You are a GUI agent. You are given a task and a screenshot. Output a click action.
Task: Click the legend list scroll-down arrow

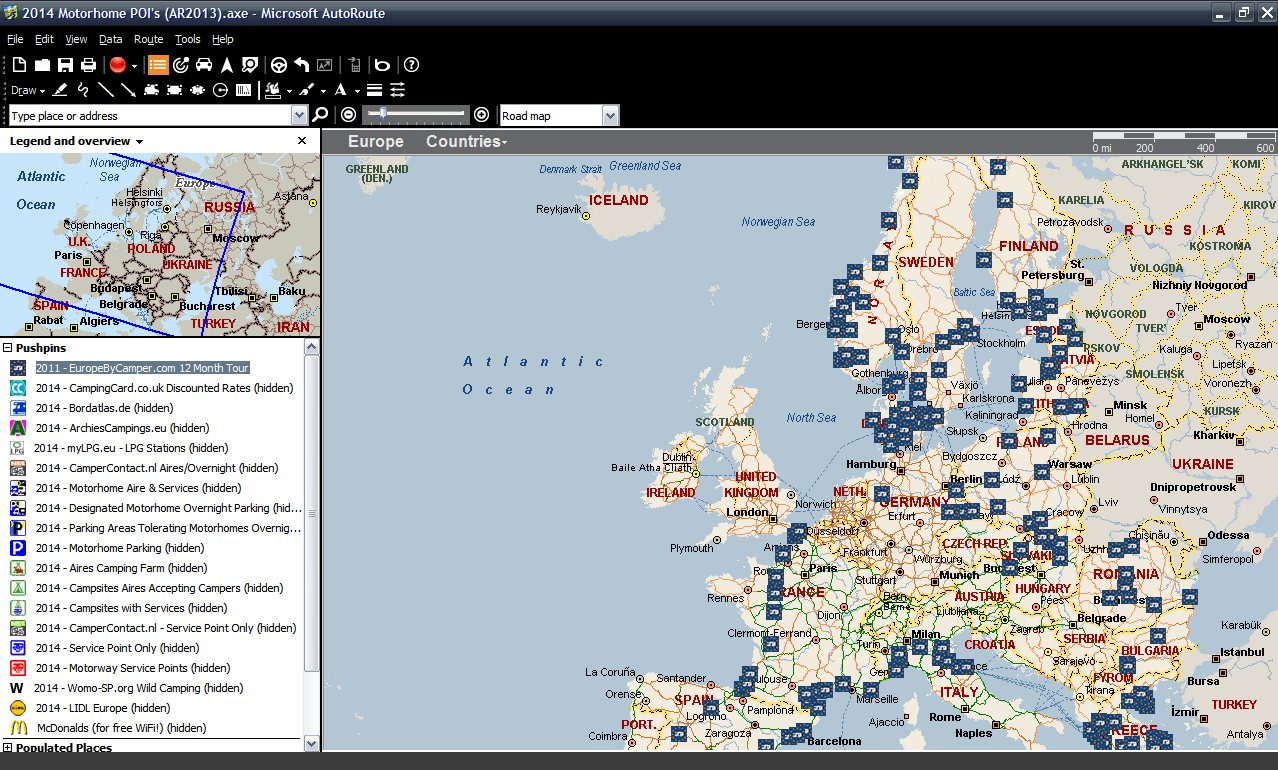coord(311,743)
